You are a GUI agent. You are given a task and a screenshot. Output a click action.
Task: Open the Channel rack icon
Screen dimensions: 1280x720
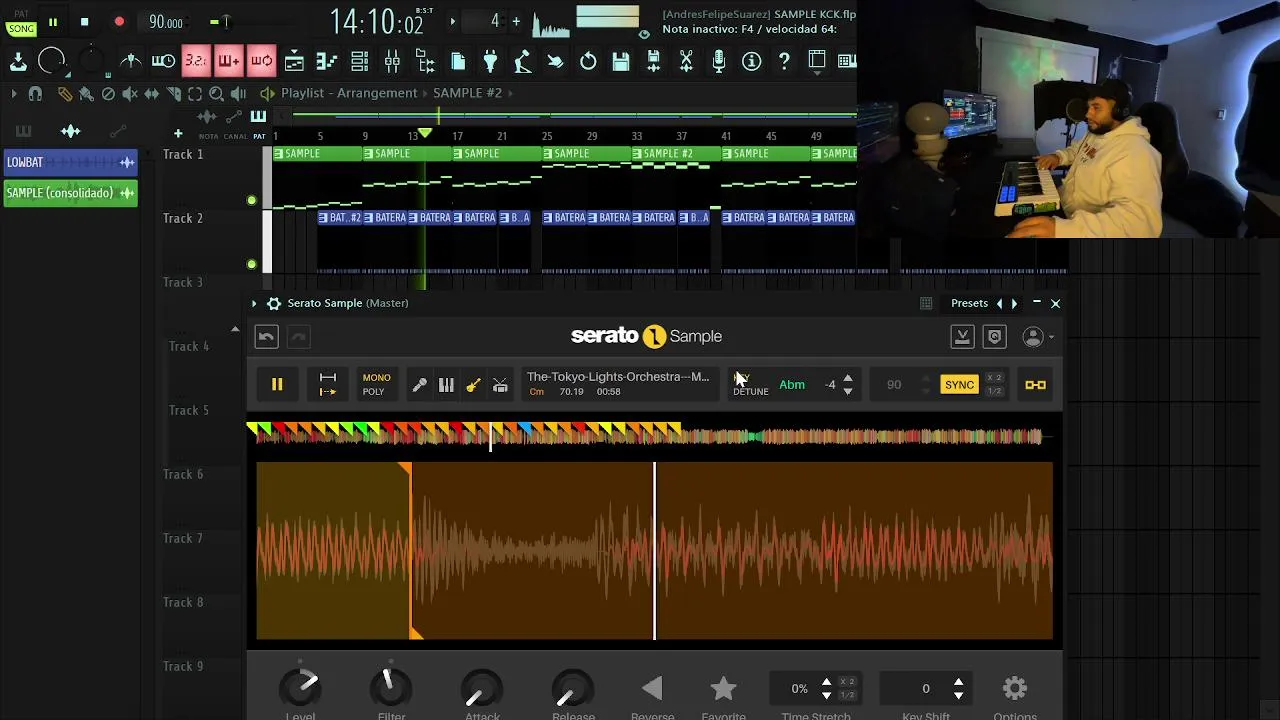359,61
